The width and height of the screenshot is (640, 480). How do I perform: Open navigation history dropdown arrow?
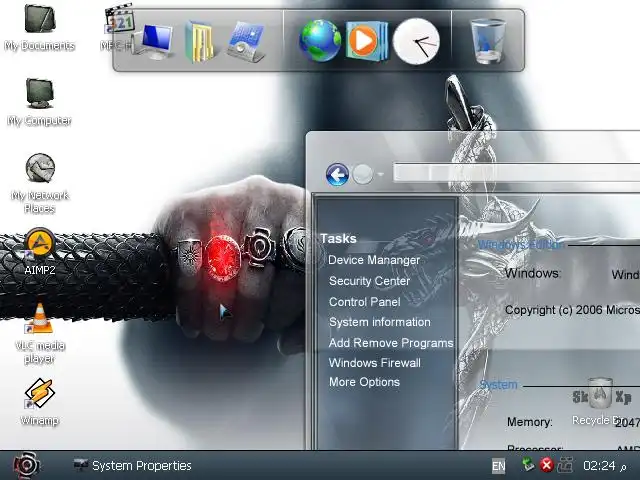point(380,175)
